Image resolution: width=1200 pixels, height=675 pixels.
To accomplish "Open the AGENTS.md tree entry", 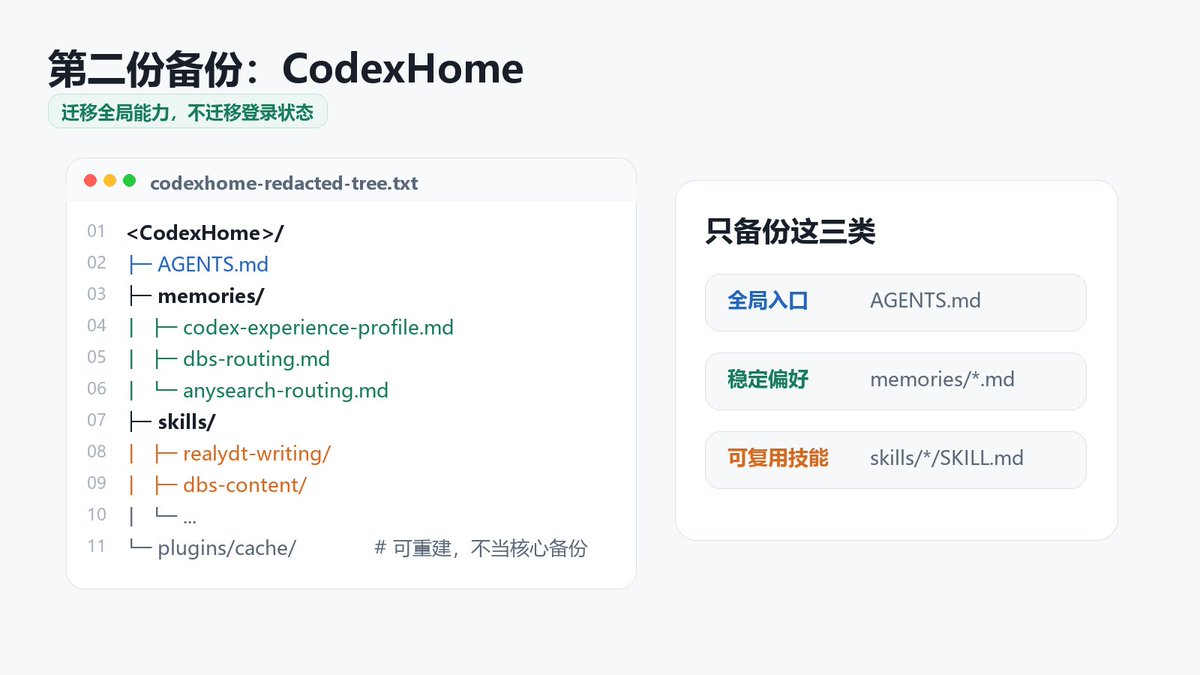I will (x=213, y=265).
